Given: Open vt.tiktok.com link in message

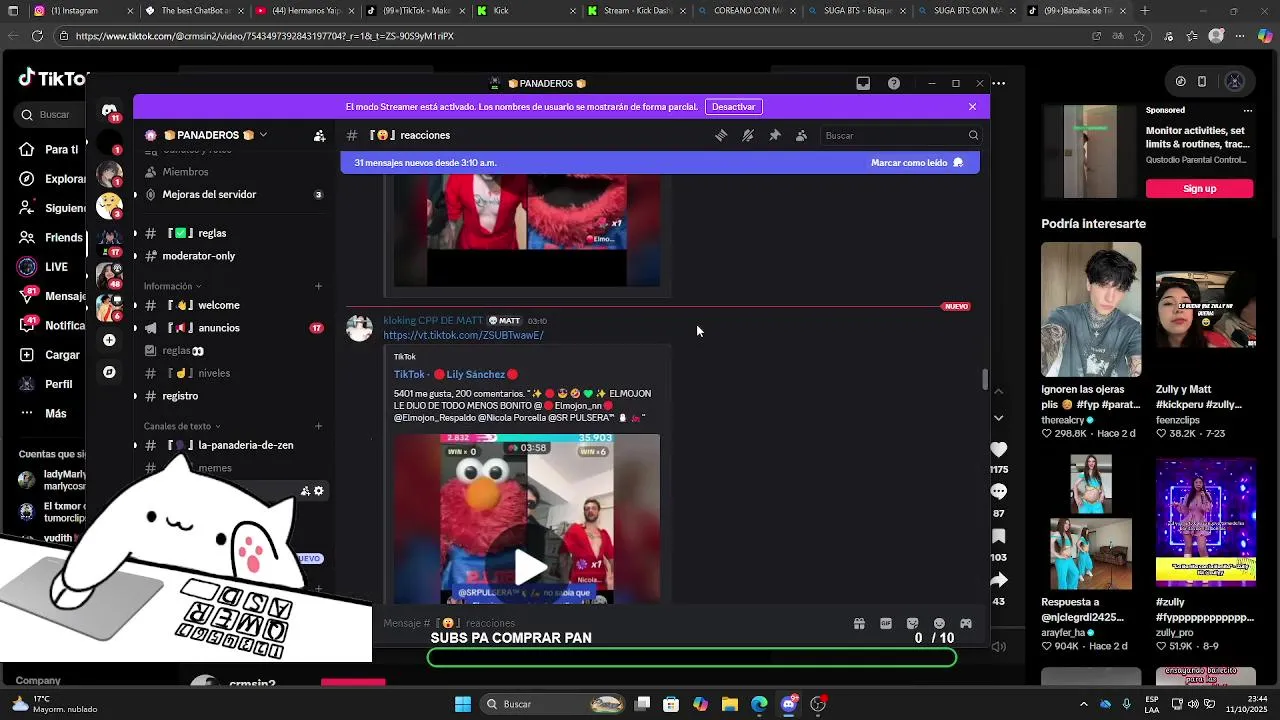Looking at the screenshot, I should tap(463, 335).
